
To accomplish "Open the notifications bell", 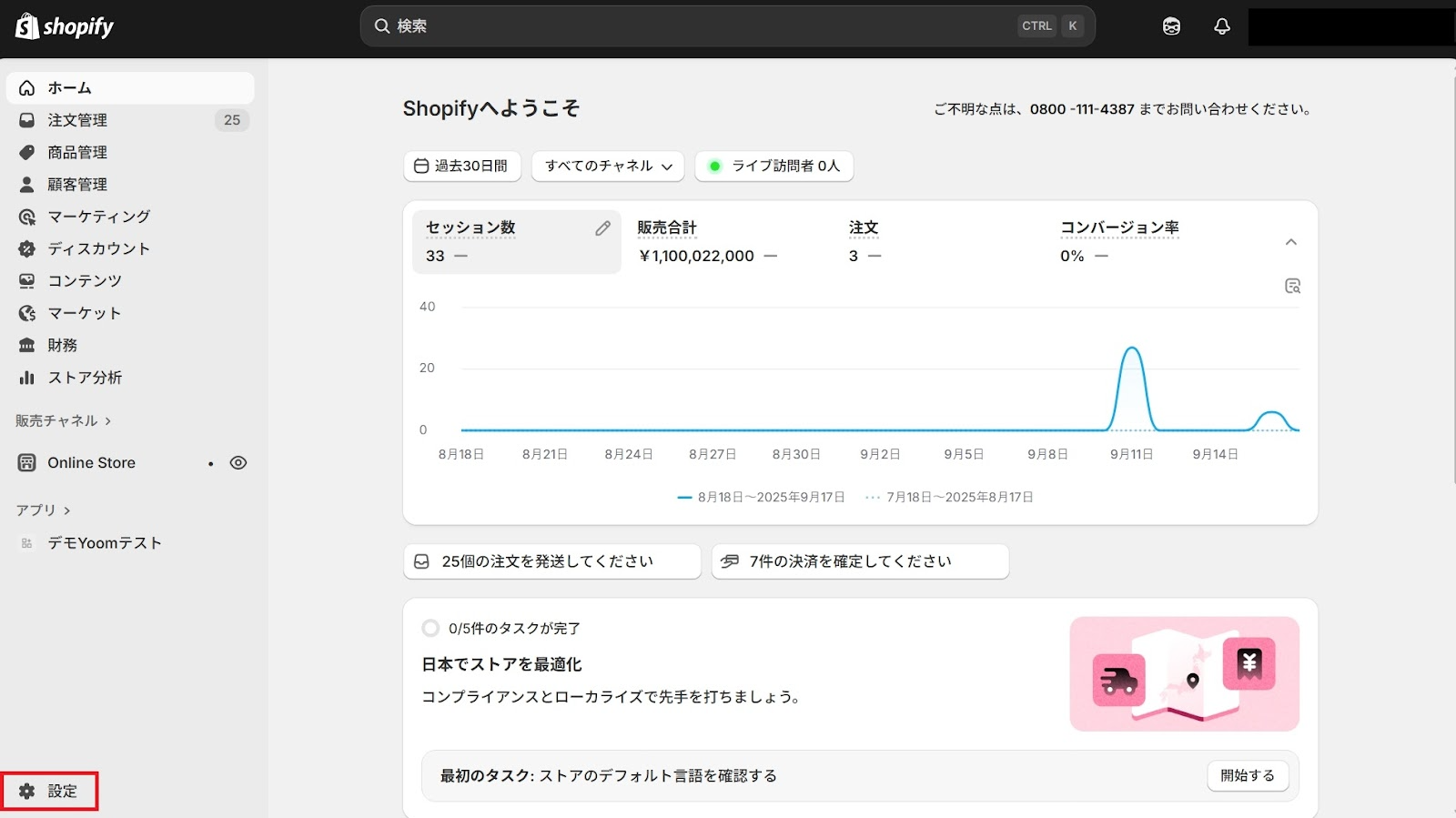I will 1222,26.
